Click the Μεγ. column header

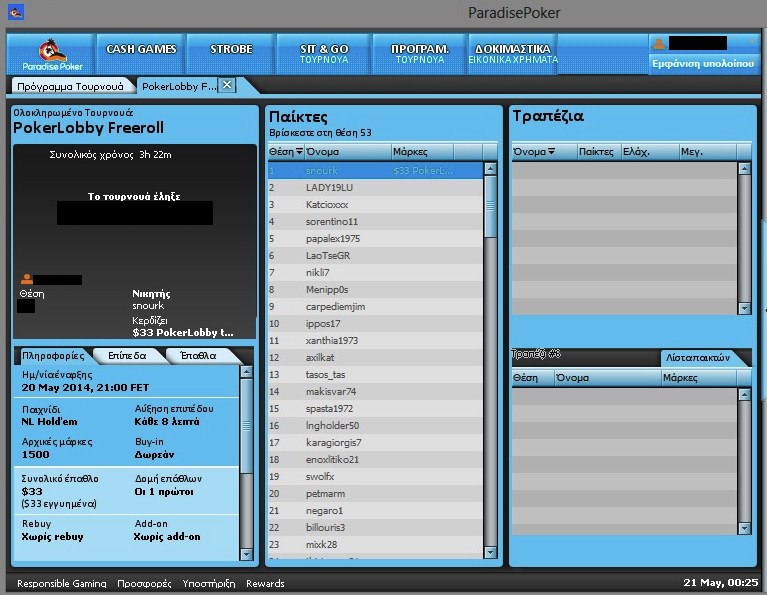(x=707, y=152)
